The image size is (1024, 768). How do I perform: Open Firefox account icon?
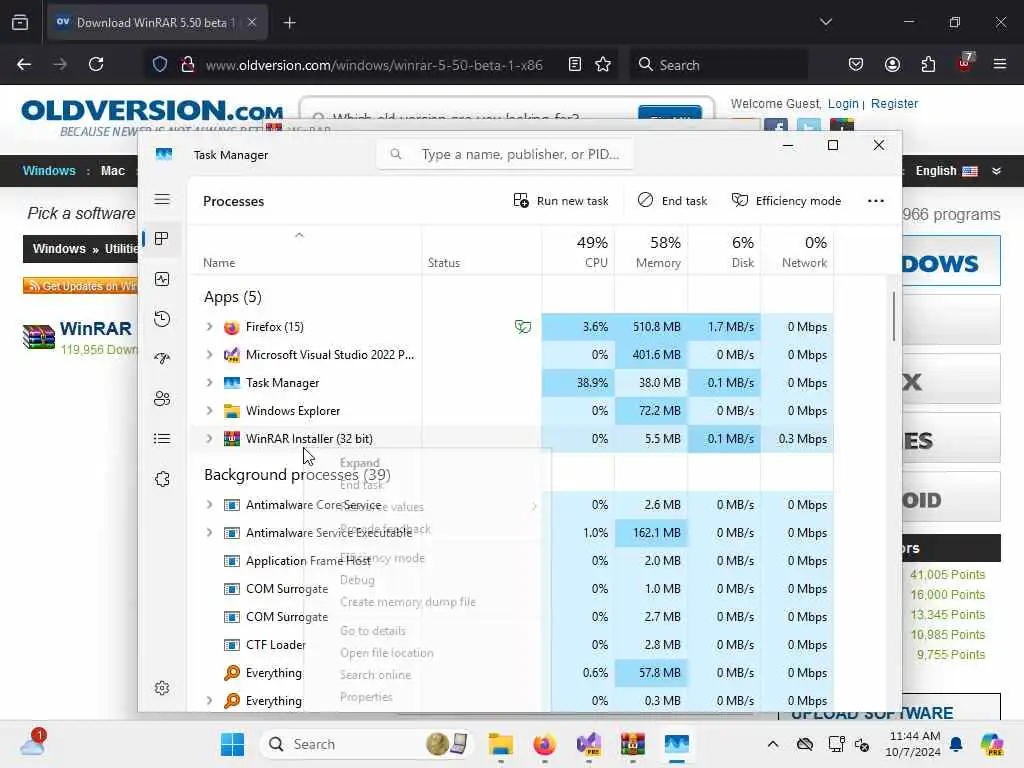coord(892,64)
